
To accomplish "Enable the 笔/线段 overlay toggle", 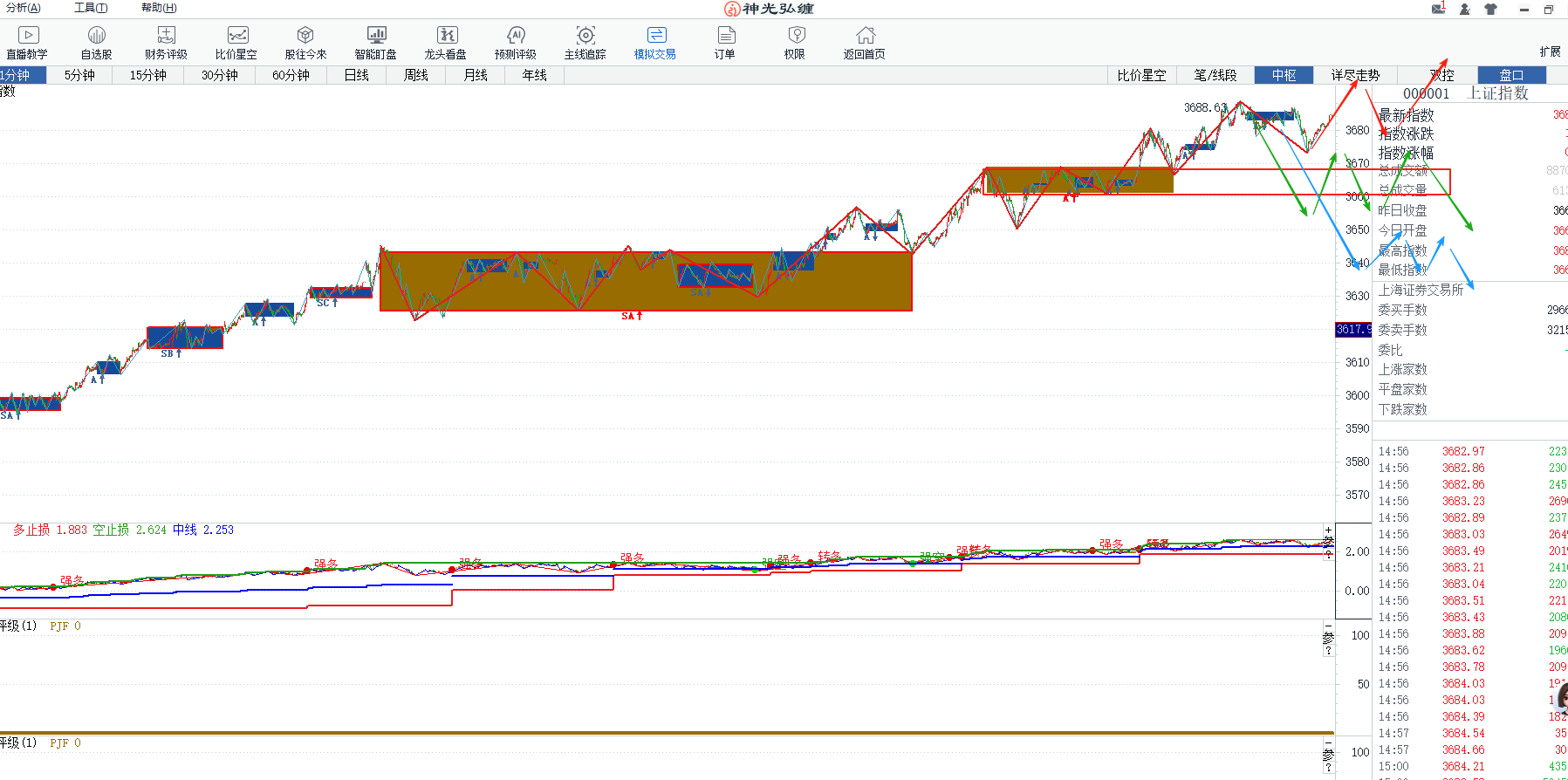I will pyautogui.click(x=1215, y=75).
